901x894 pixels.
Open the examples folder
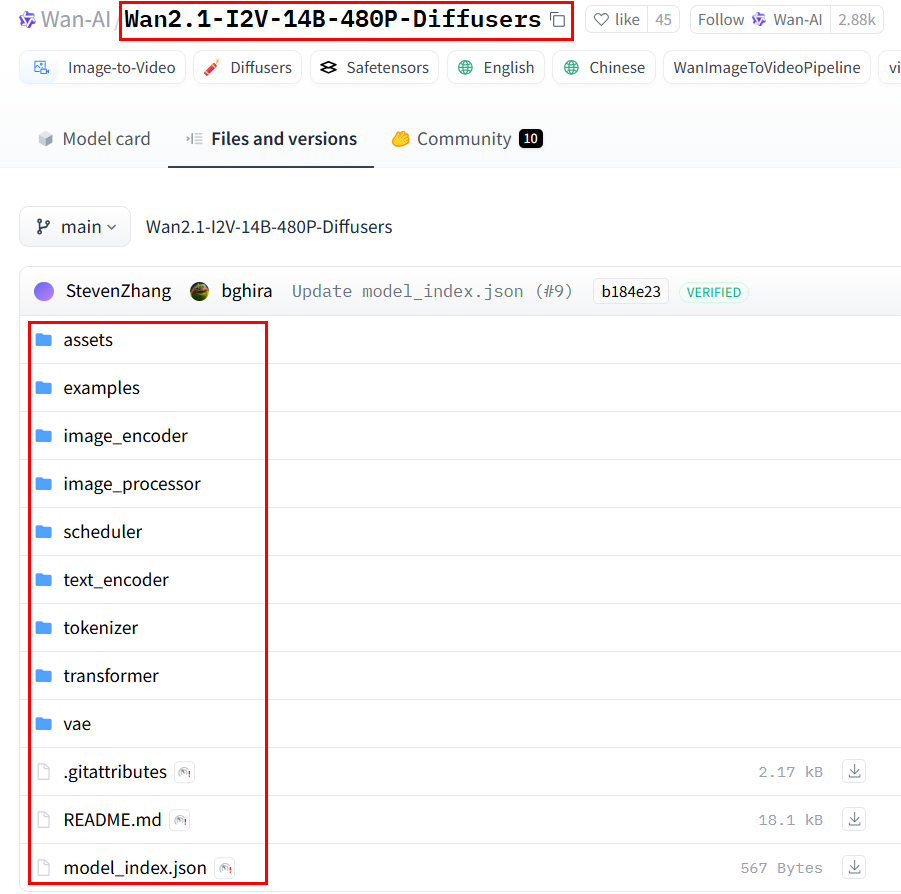pos(102,388)
